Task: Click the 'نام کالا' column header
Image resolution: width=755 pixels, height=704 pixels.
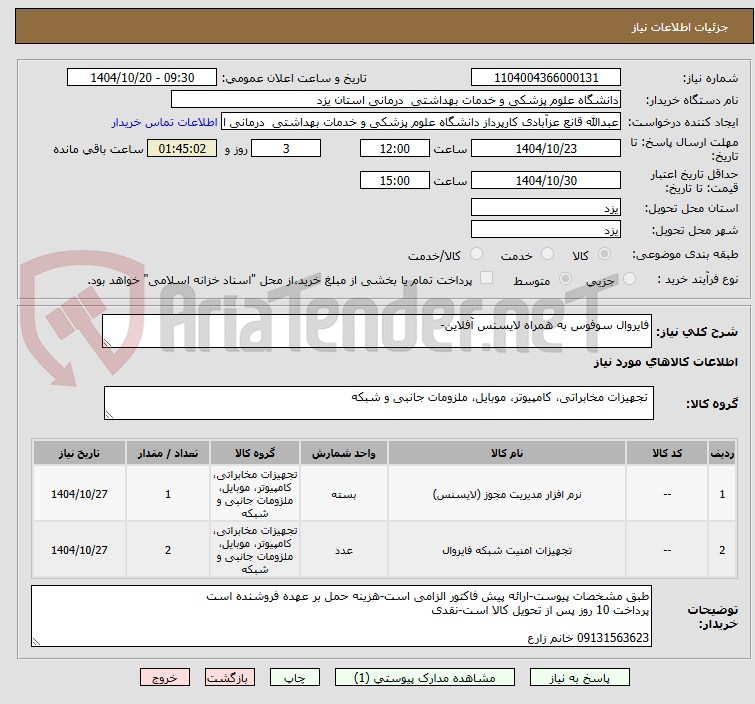Action: pos(507,453)
